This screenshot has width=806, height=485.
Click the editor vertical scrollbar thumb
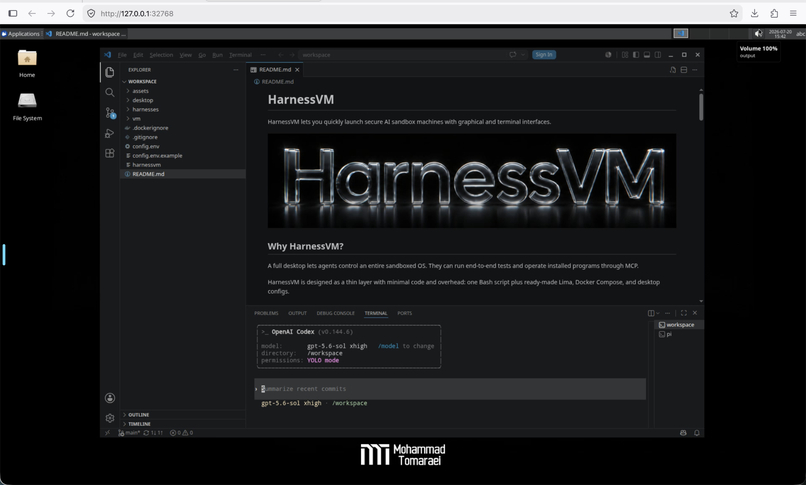pyautogui.click(x=701, y=107)
